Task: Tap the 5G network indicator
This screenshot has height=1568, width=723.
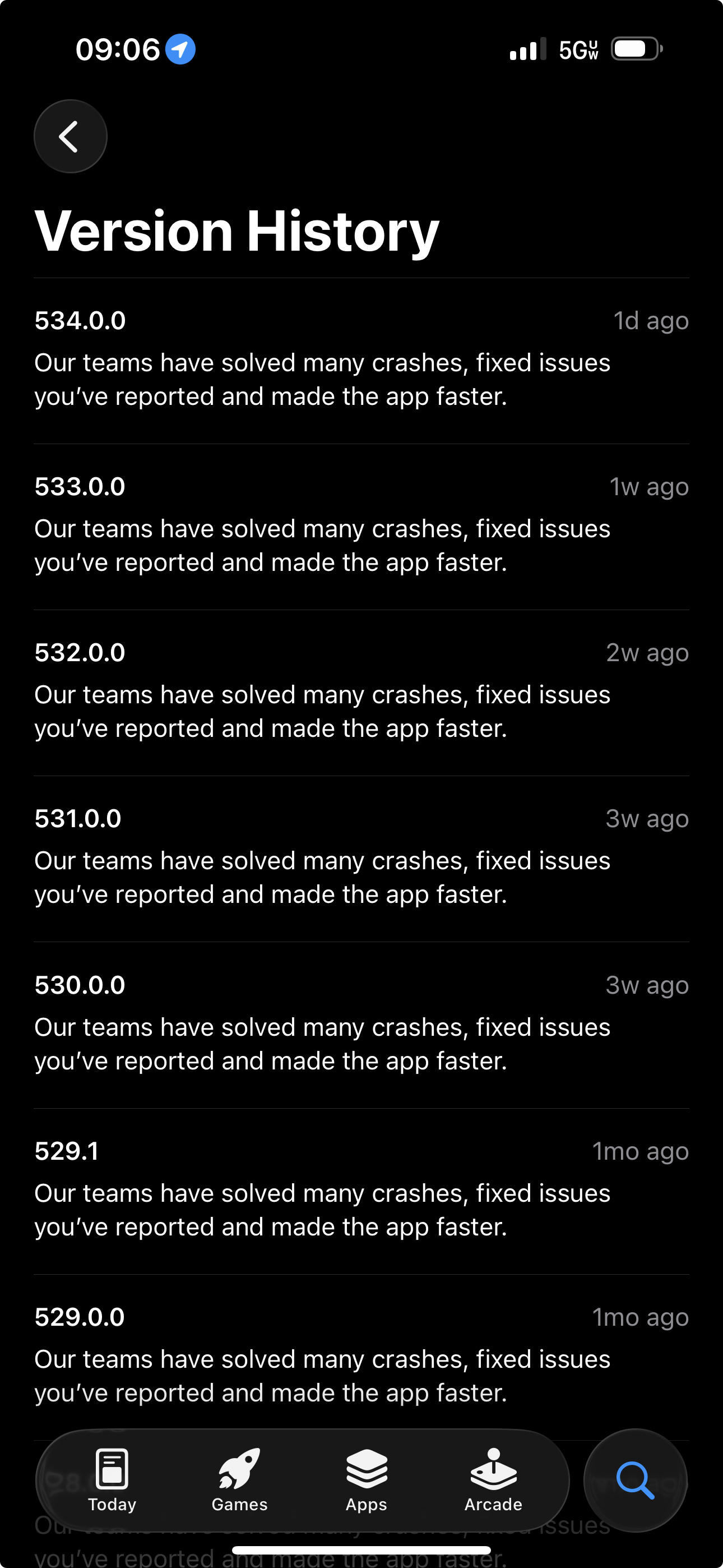Action: click(x=578, y=50)
